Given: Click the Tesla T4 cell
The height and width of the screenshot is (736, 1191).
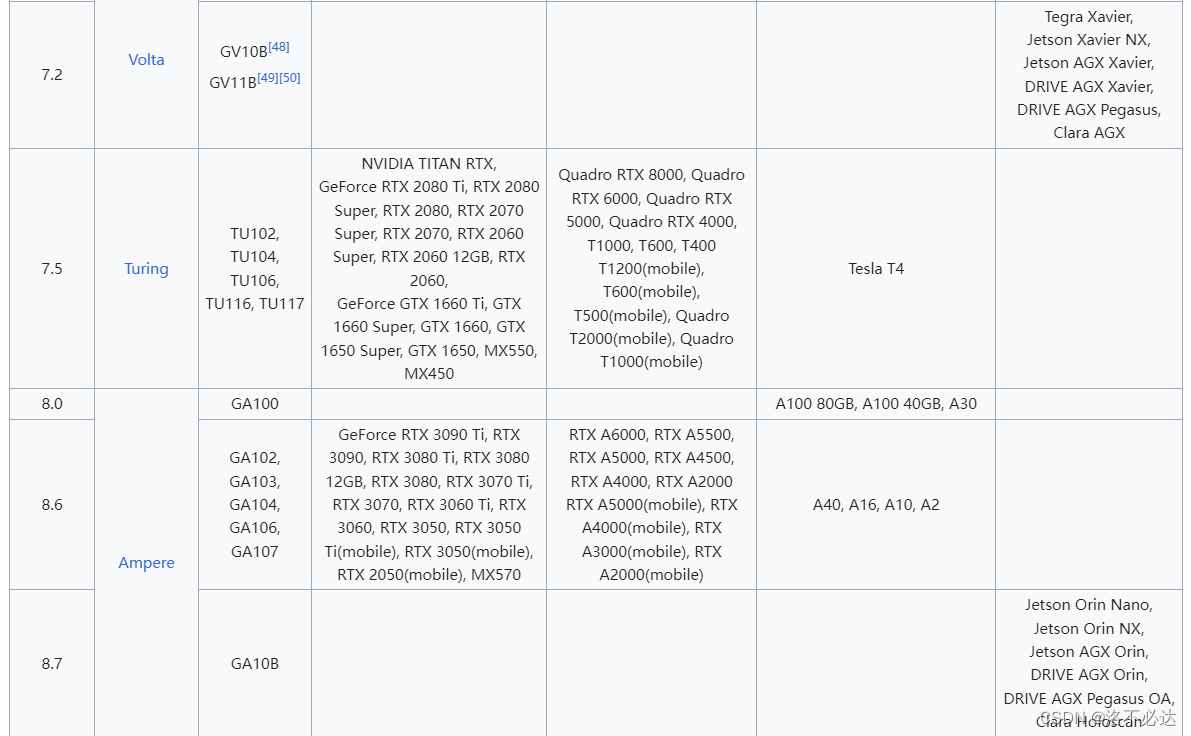Looking at the screenshot, I should pyautogui.click(x=876, y=268).
